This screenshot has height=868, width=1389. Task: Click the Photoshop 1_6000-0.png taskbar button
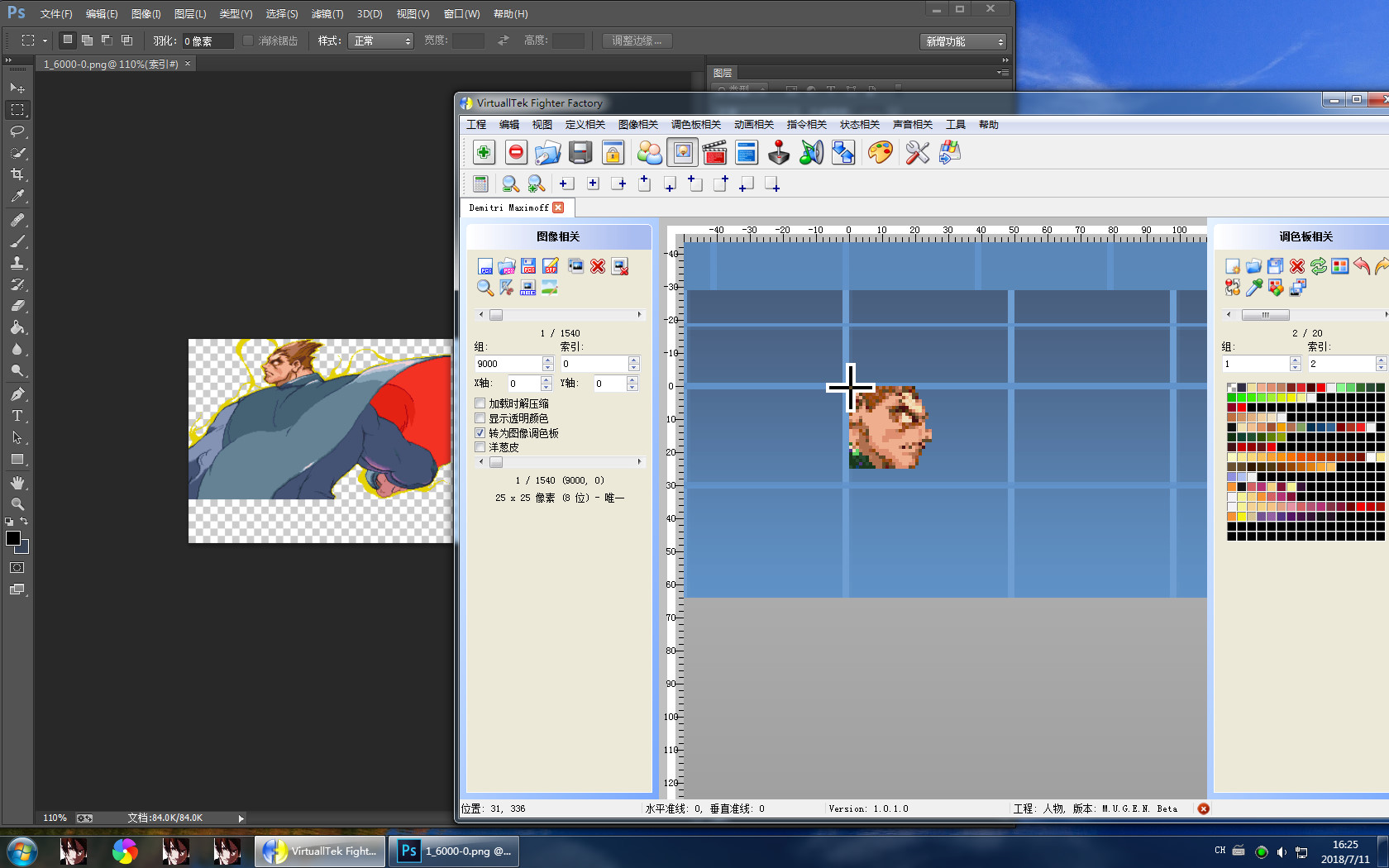(454, 851)
